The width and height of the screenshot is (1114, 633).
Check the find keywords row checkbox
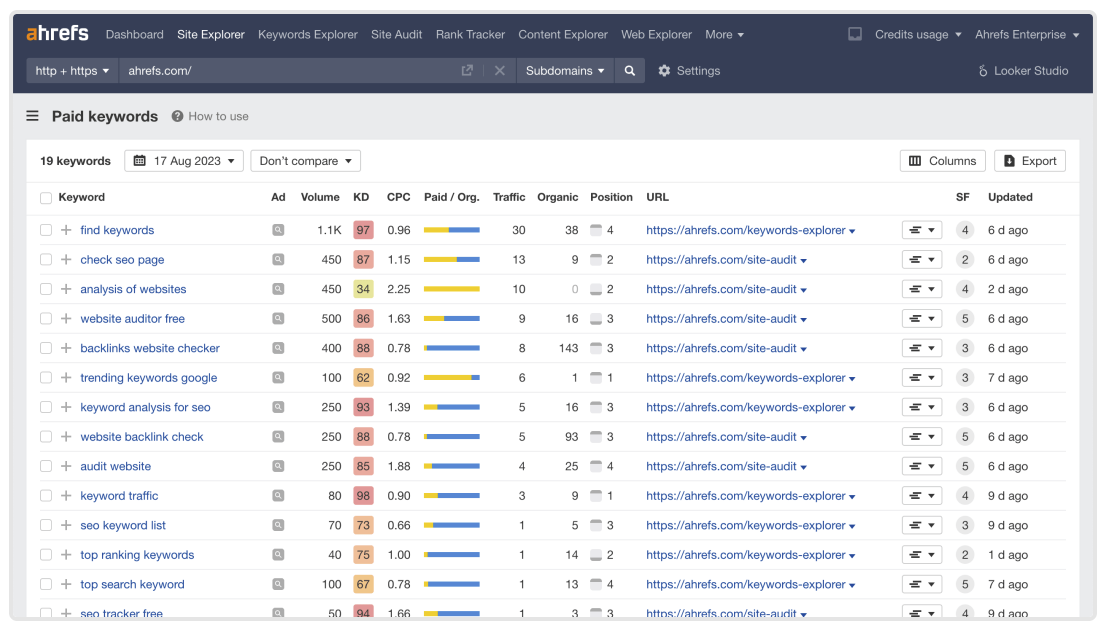46,230
